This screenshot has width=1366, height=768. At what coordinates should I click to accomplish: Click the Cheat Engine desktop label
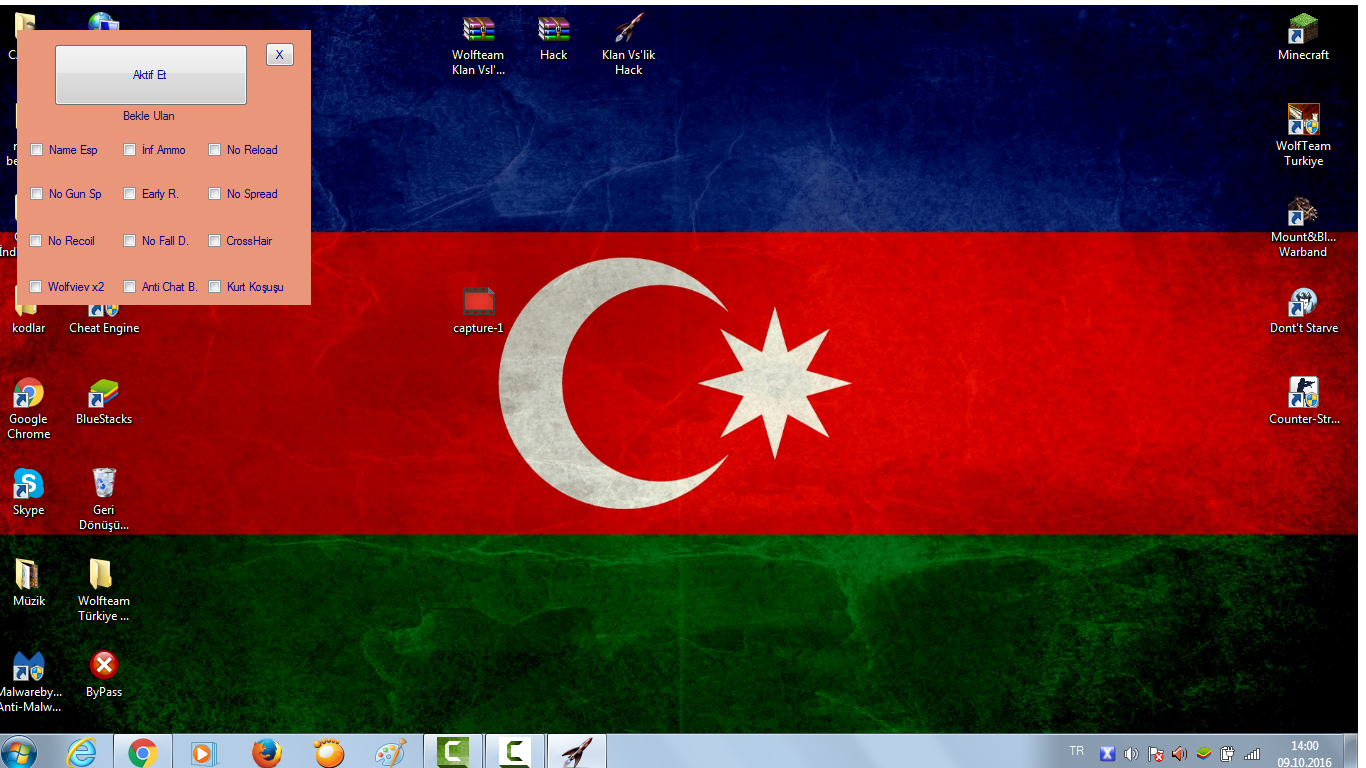click(104, 328)
